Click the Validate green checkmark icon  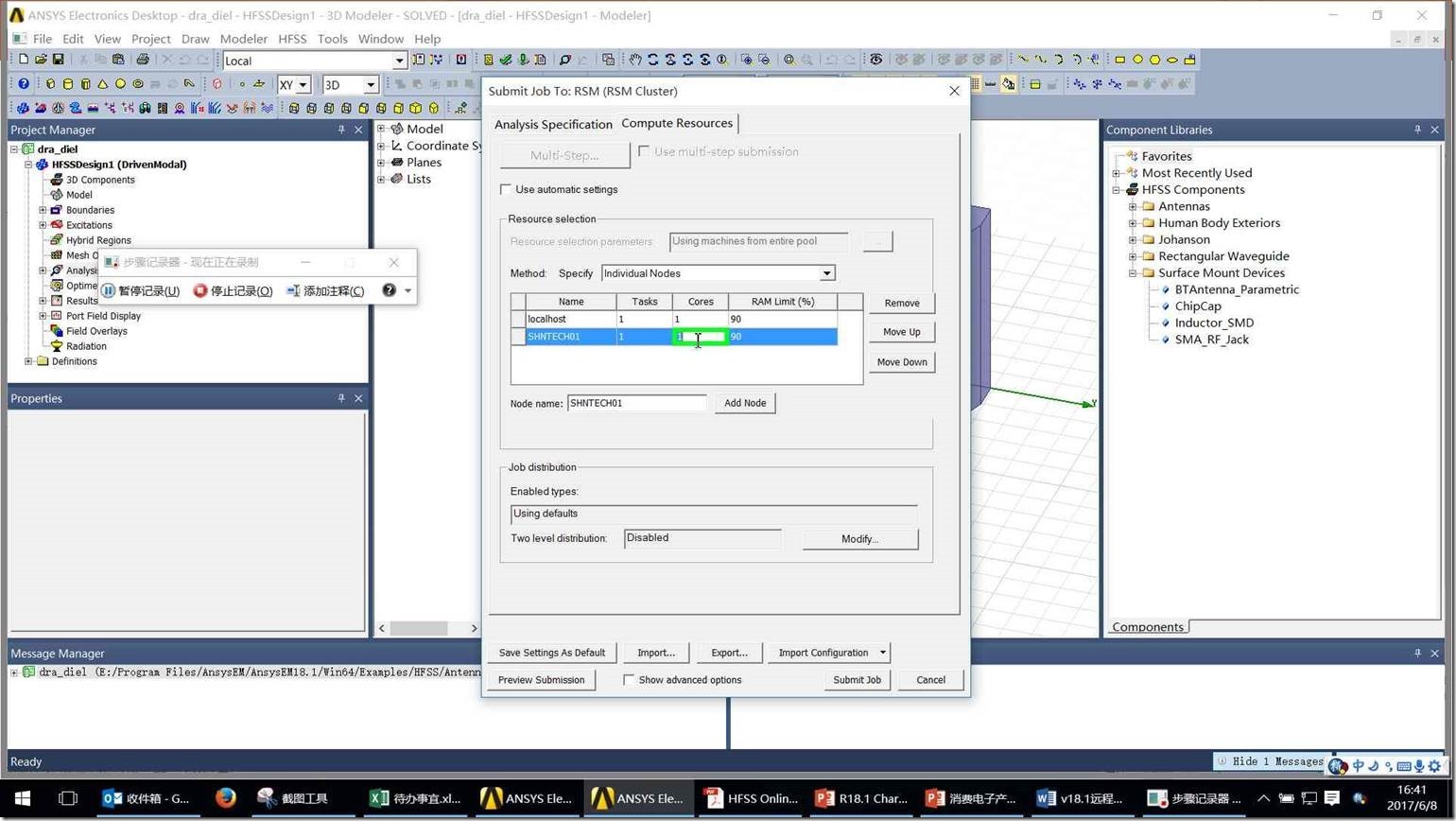tap(506, 60)
